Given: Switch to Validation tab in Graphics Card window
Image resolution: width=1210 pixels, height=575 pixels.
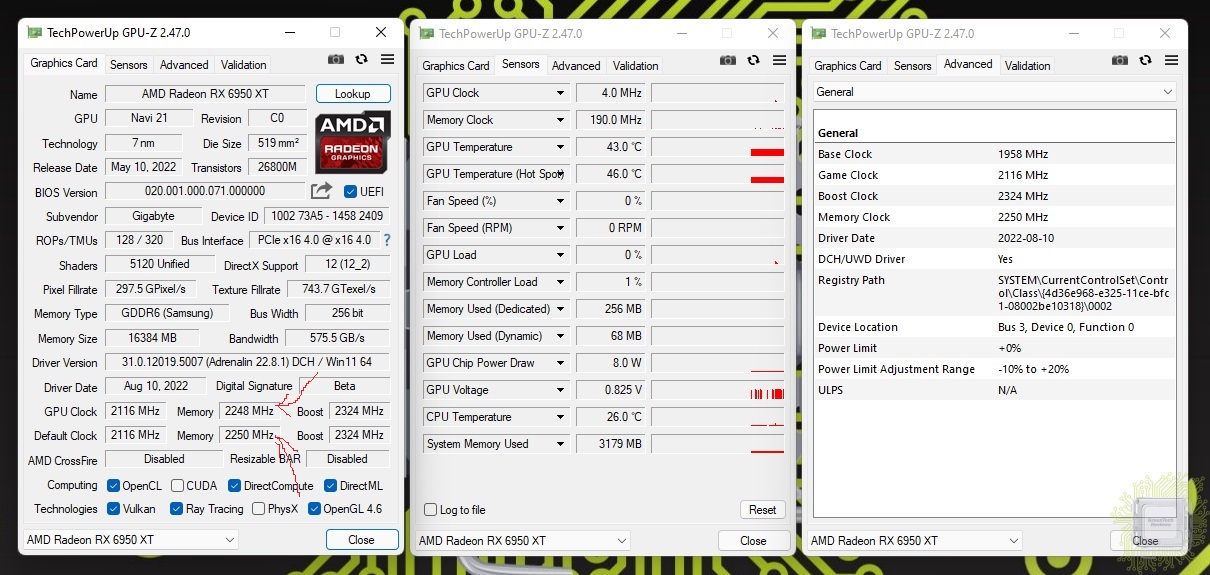Looking at the screenshot, I should click(244, 65).
